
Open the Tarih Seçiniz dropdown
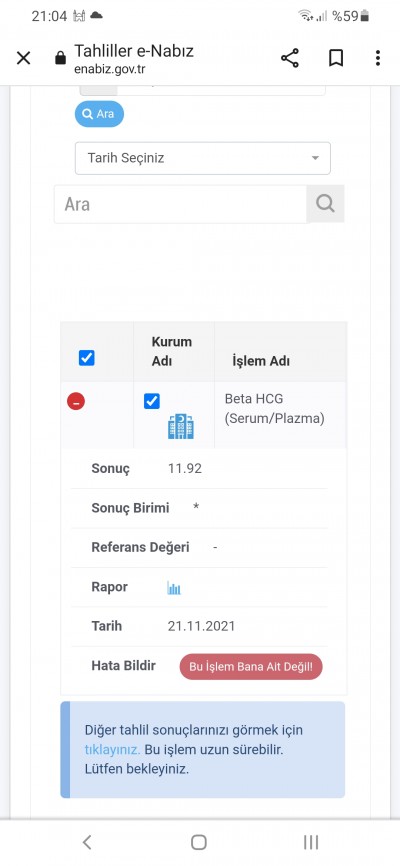(x=203, y=158)
